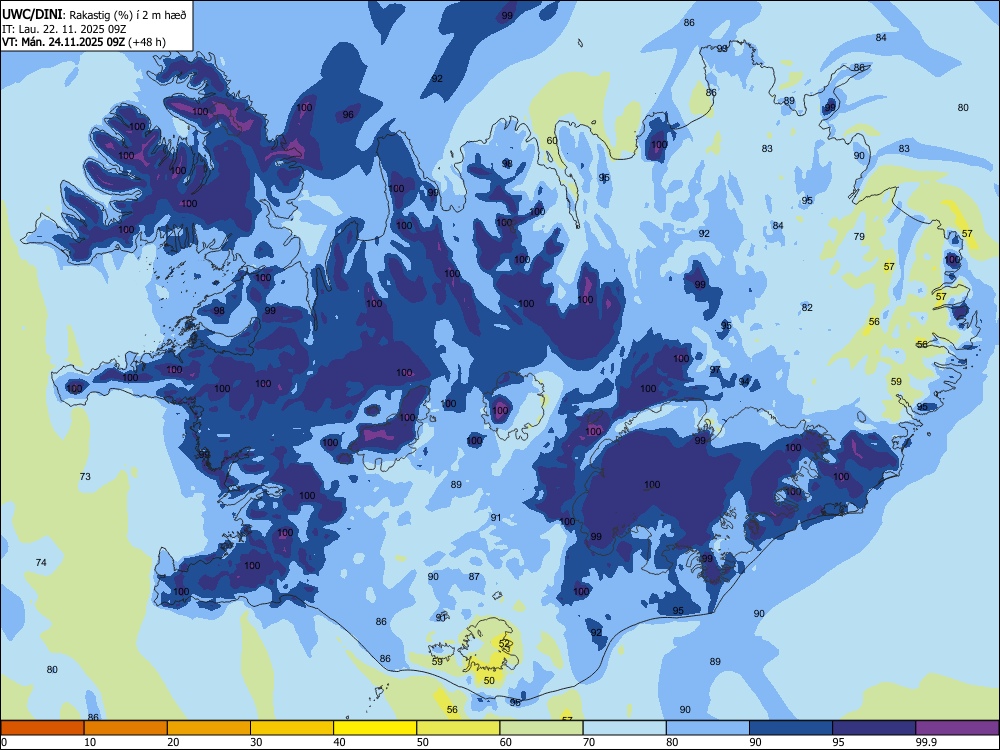Image resolution: width=1000 pixels, height=750 pixels.
Task: Click the '60' humidity value on the map
Action: (552, 140)
